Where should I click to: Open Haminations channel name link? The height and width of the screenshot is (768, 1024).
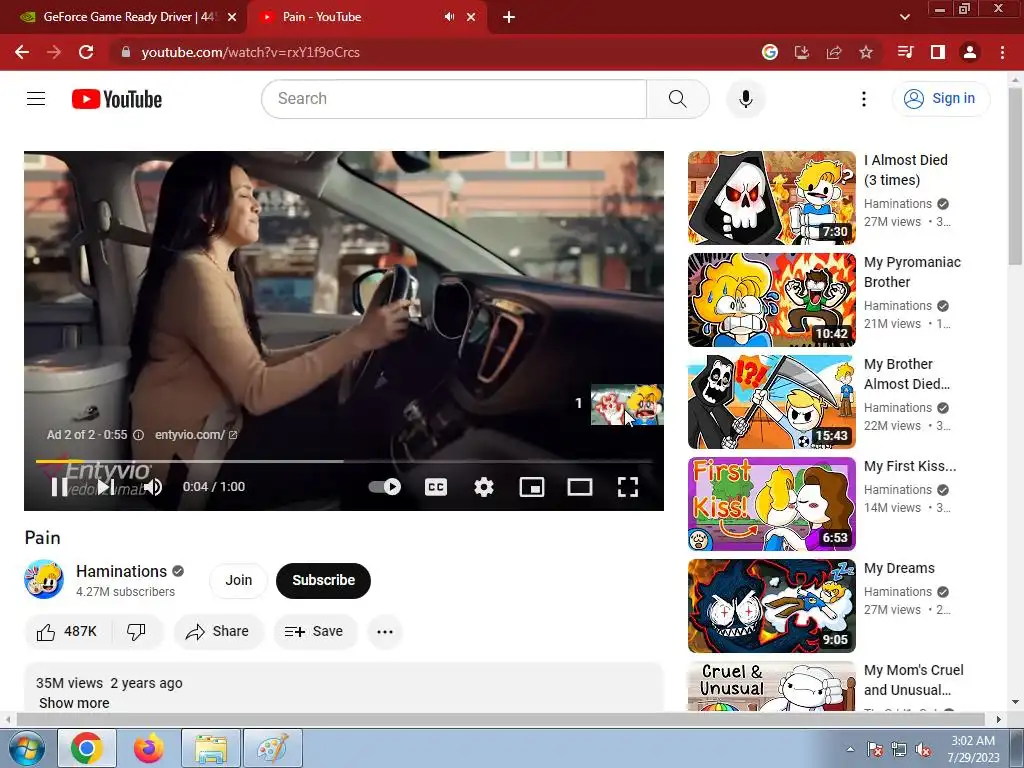tap(121, 571)
